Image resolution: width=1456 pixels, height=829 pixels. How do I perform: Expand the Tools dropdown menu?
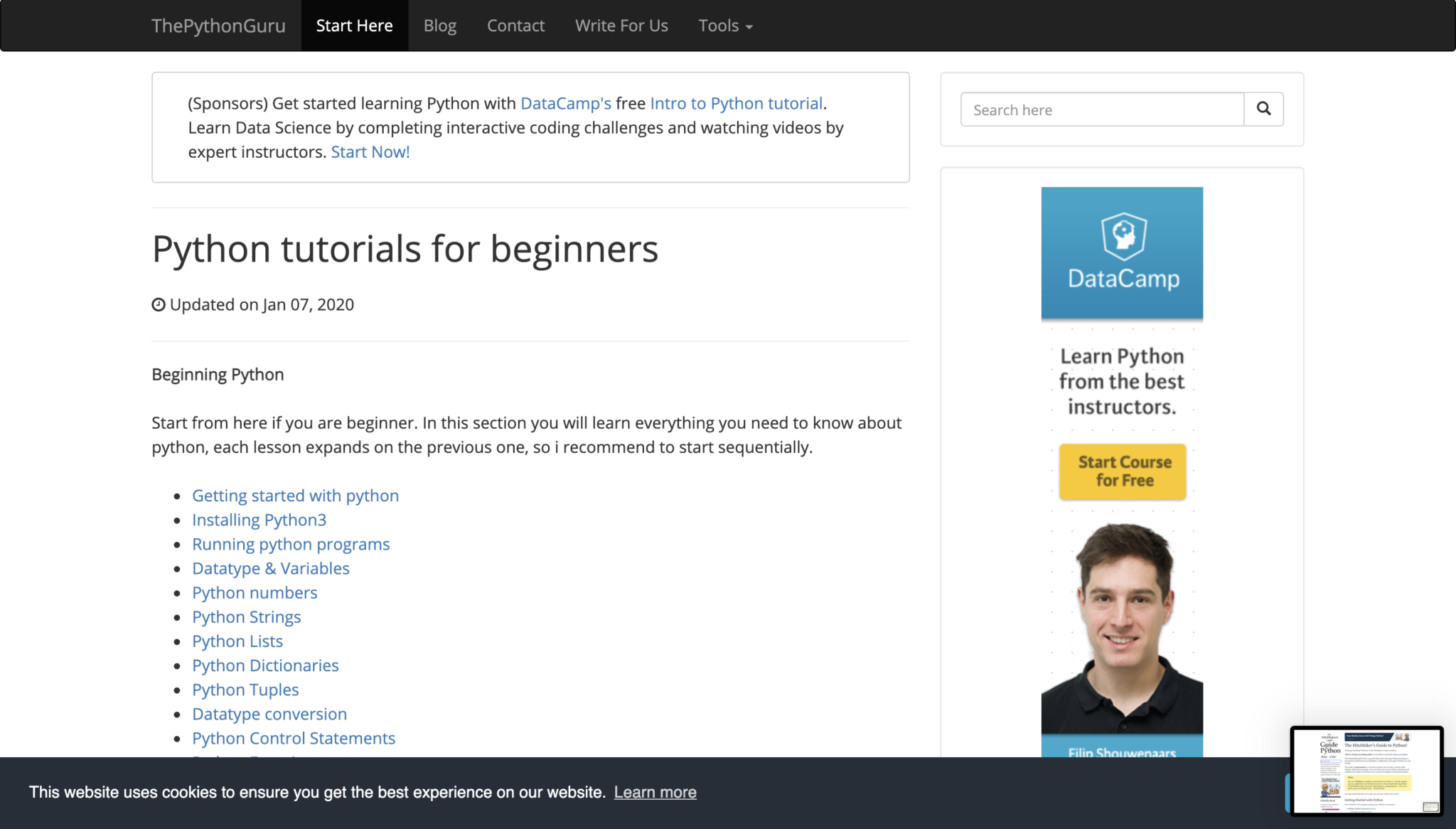click(x=725, y=26)
